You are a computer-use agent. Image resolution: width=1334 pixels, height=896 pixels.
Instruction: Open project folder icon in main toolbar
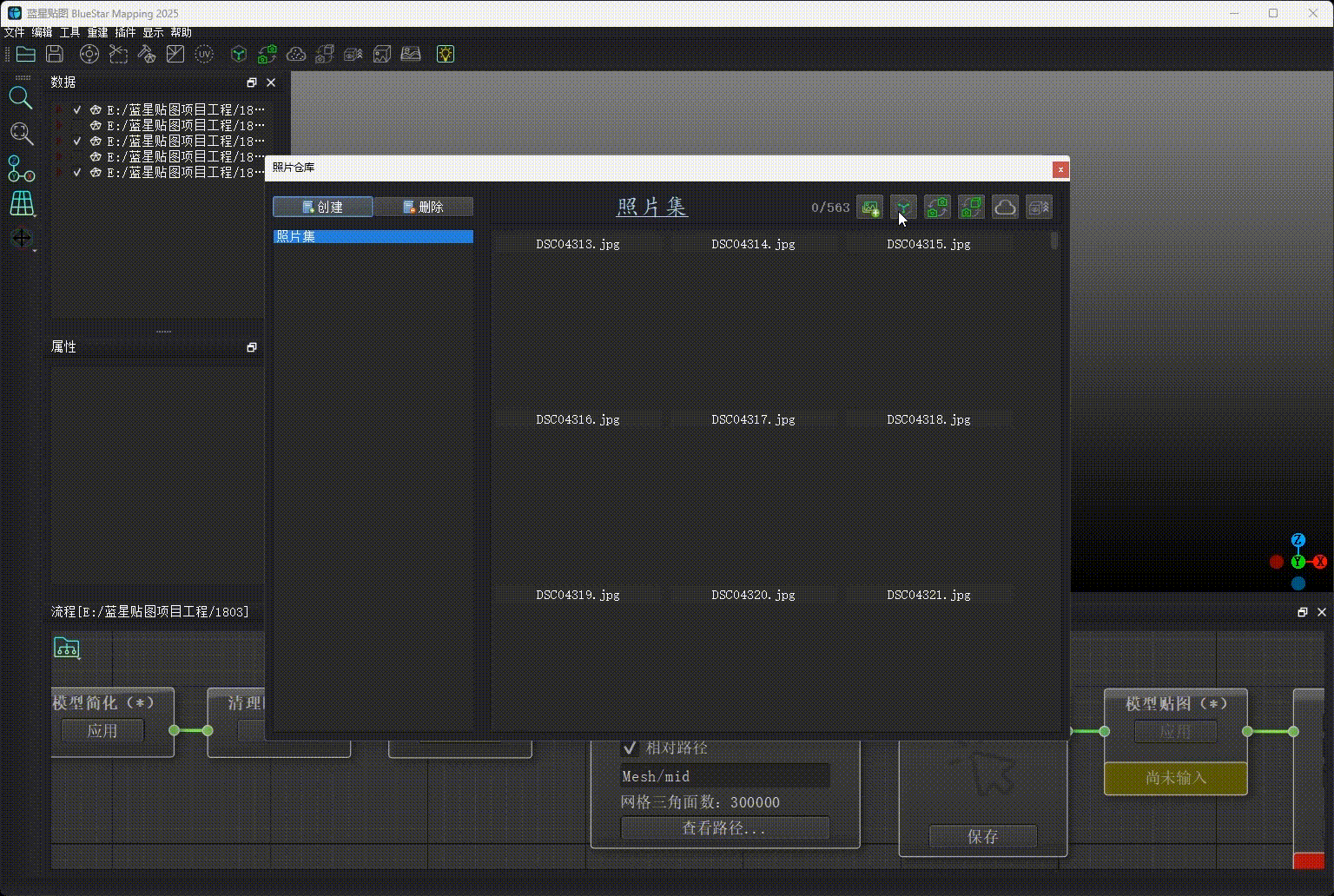tap(26, 54)
